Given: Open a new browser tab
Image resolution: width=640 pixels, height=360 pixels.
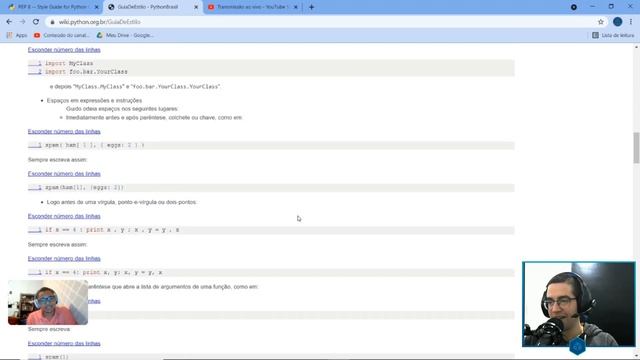Looking at the screenshot, I should click(311, 7).
